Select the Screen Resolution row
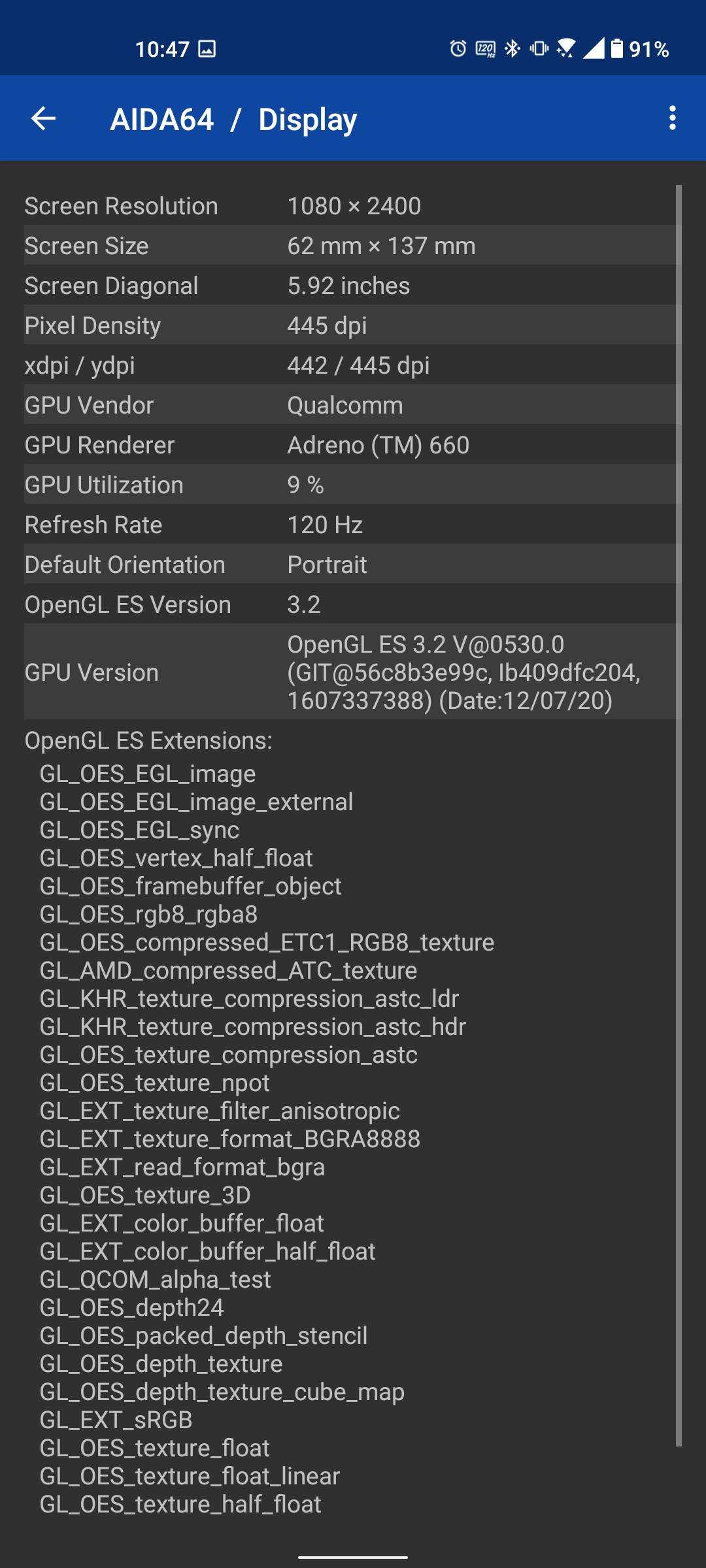706x1568 pixels. pyautogui.click(x=352, y=206)
